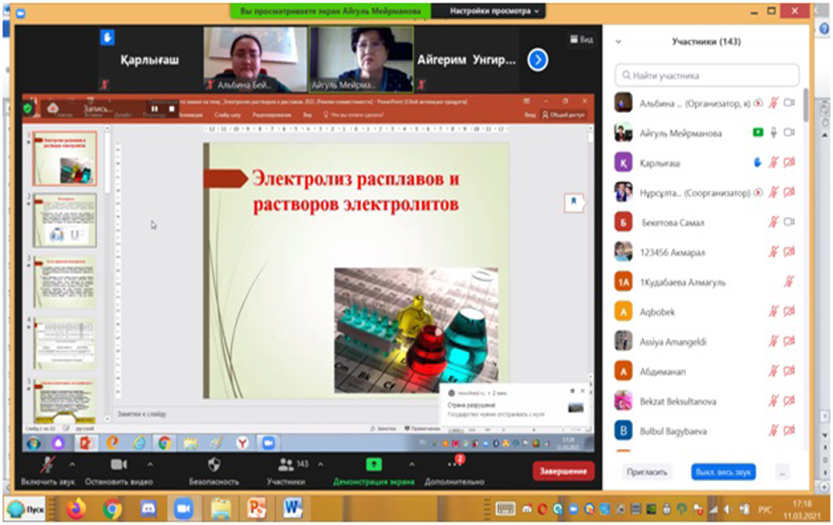Click Айгуль Мейрманова's camera icon
The width and height of the screenshot is (833, 525).
pyautogui.click(x=789, y=133)
